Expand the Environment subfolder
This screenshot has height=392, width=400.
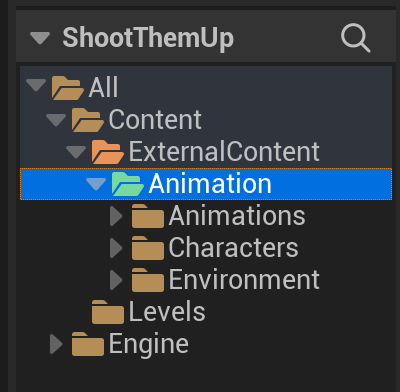pos(116,280)
